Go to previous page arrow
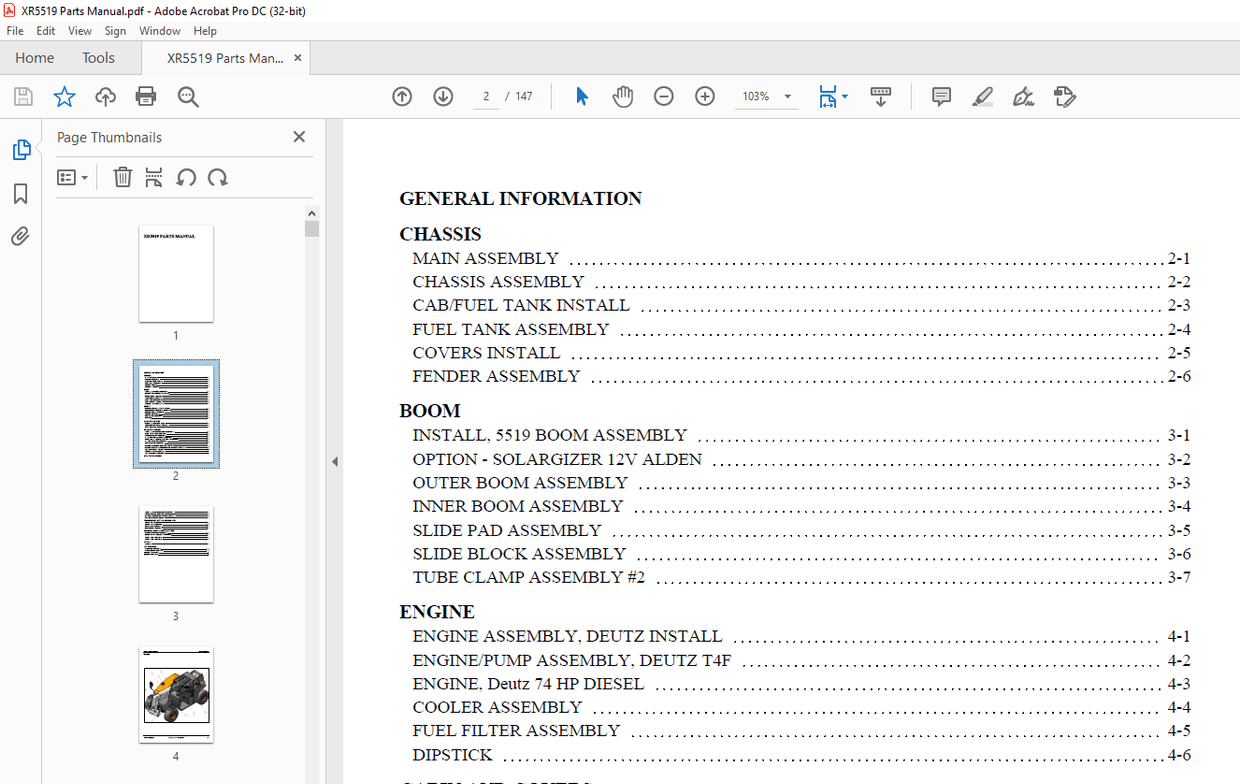 click(402, 97)
